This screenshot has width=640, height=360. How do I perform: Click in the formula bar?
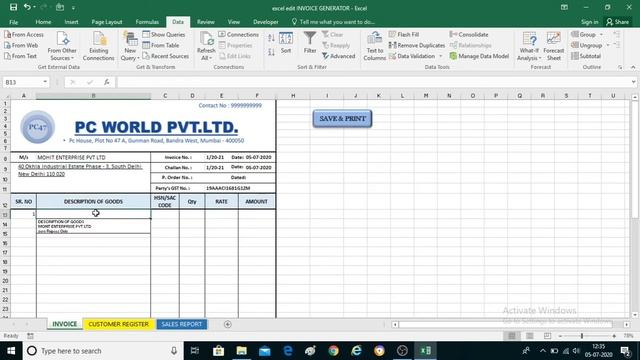point(373,82)
